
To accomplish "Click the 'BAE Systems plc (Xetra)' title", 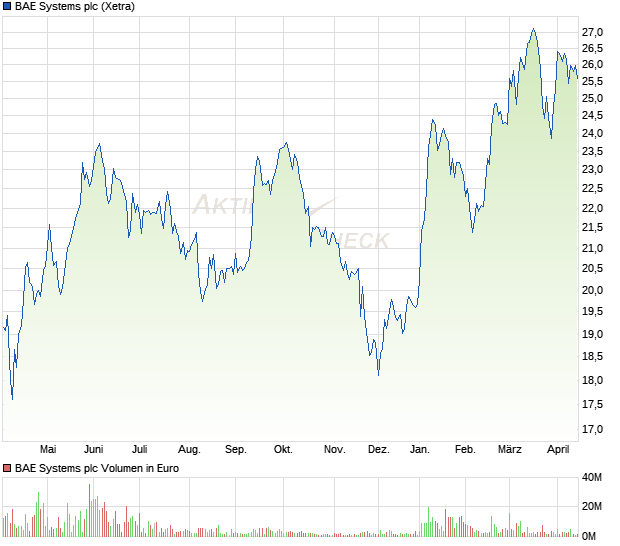I will 75,6.
